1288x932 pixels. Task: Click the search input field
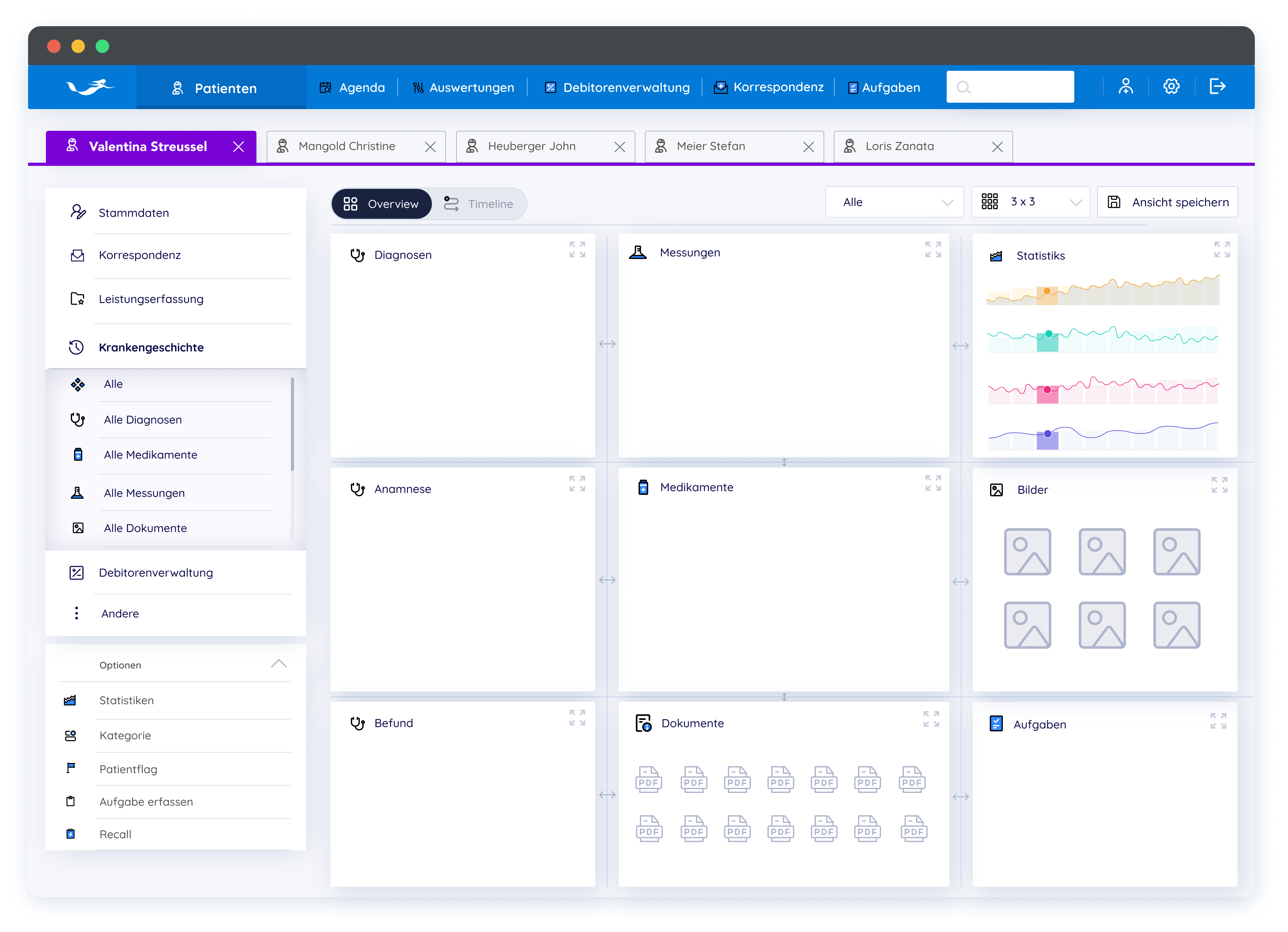click(1010, 87)
